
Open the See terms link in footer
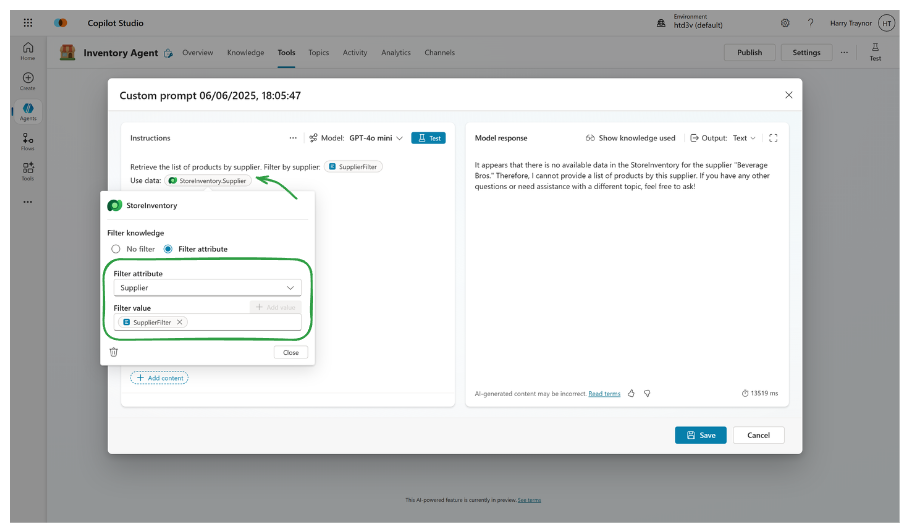click(529, 500)
